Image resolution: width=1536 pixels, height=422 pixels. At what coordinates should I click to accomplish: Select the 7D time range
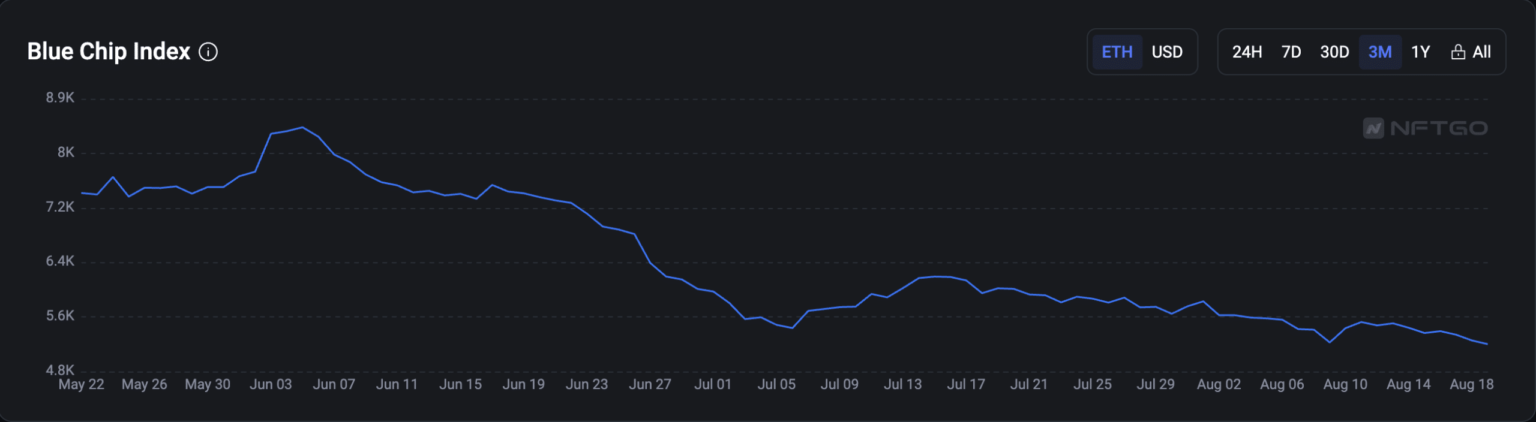click(x=1291, y=52)
